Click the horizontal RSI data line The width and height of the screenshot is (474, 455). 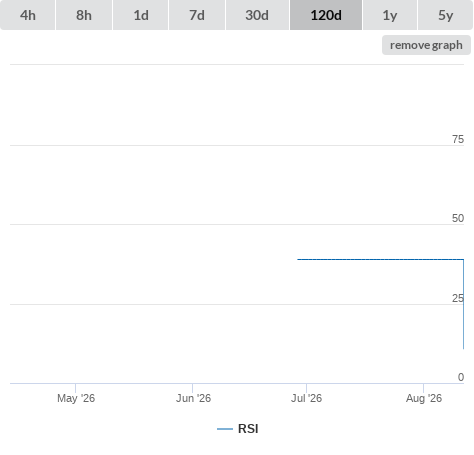point(380,259)
